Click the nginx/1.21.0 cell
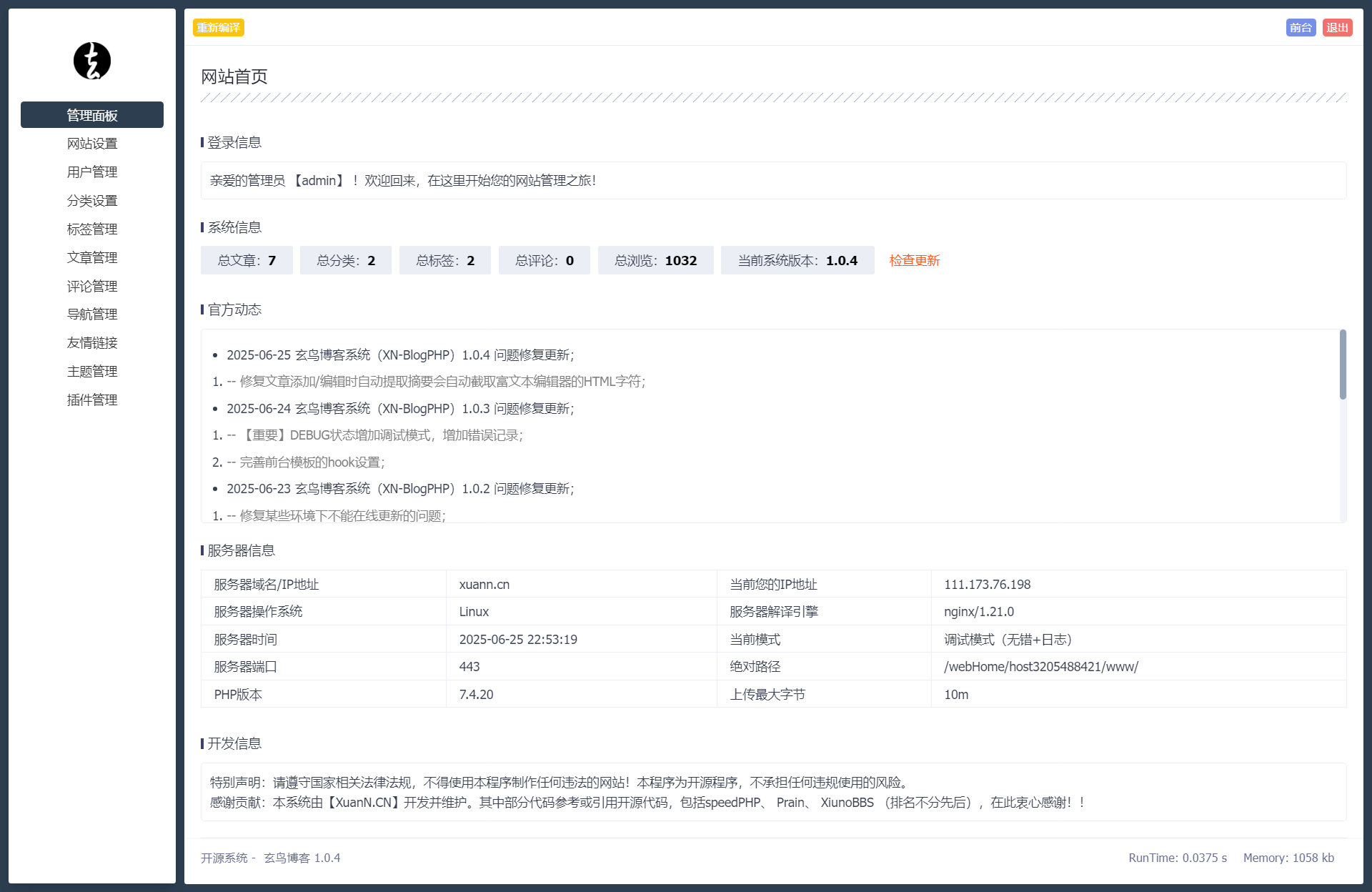 coord(1139,612)
